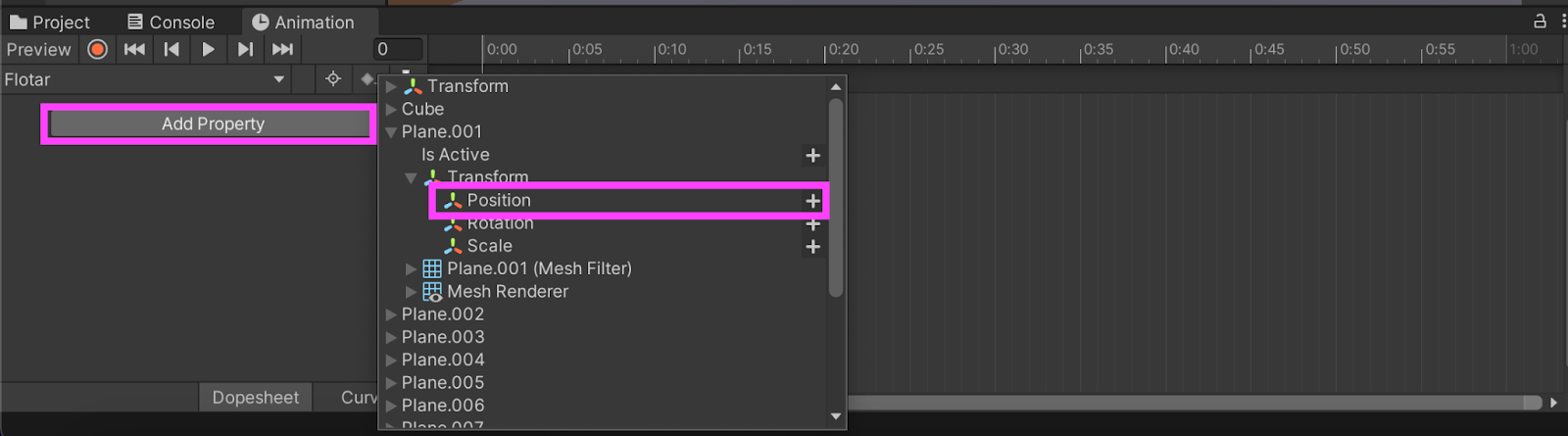1568x436 pixels.
Task: Add the Scale property with plus
Action: (812, 247)
